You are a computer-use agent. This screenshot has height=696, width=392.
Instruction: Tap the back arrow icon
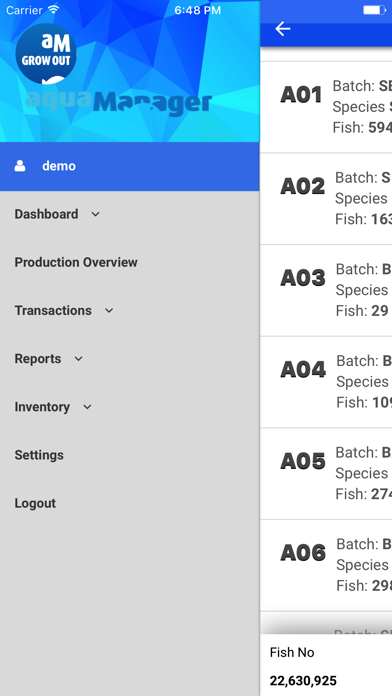click(282, 29)
